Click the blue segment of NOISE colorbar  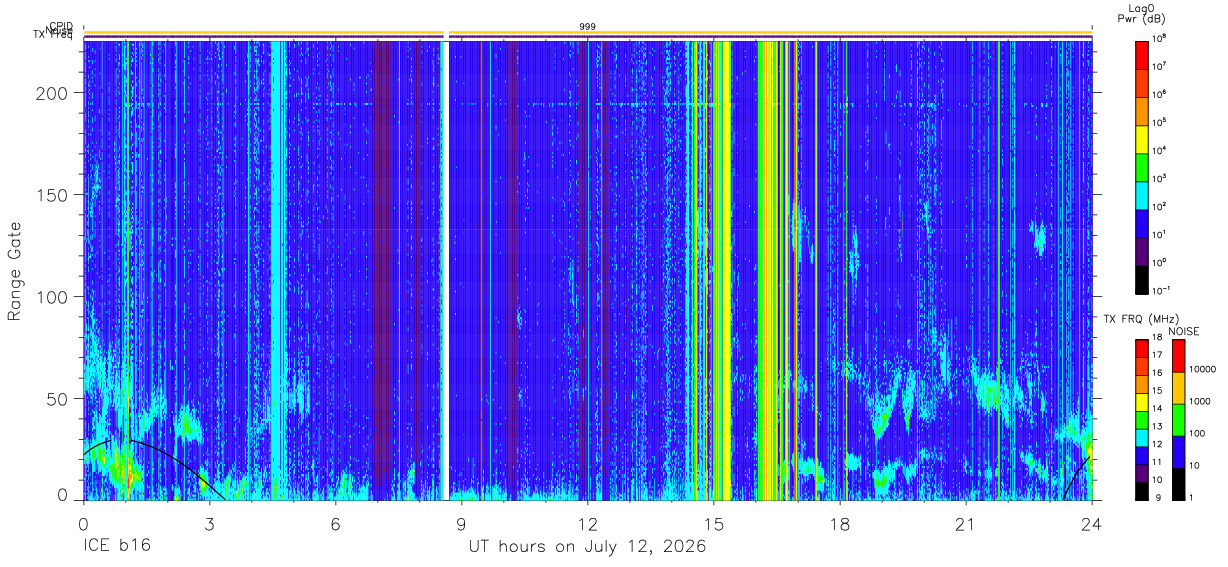pos(1178,452)
